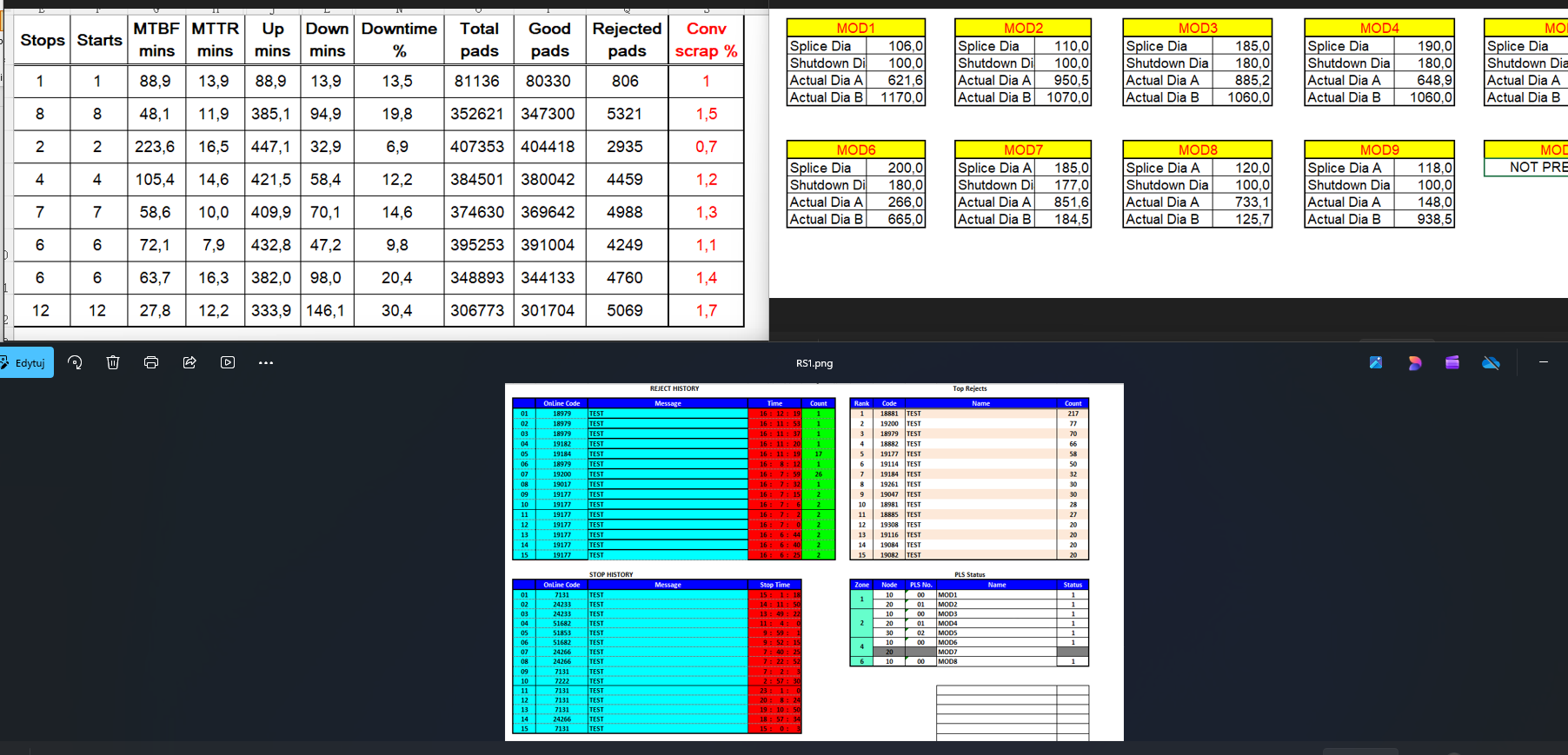Print the RS1.png image
The height and width of the screenshot is (755, 1568).
tap(151, 362)
